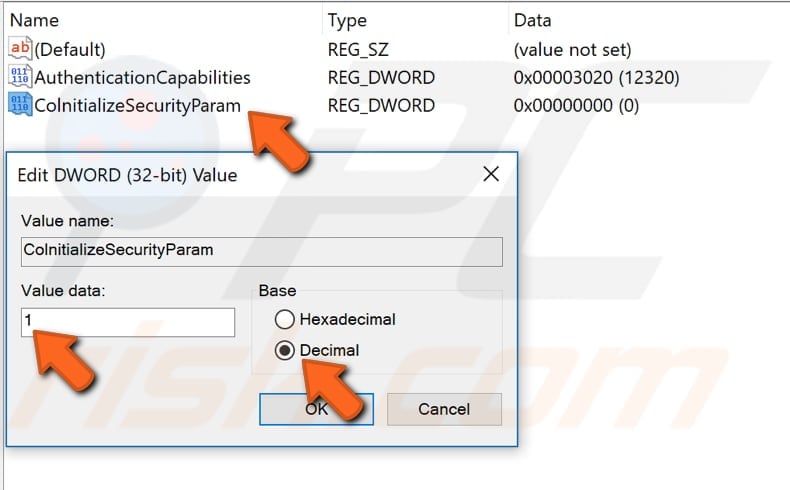Cancel the Edit DWORD dialog

444,409
